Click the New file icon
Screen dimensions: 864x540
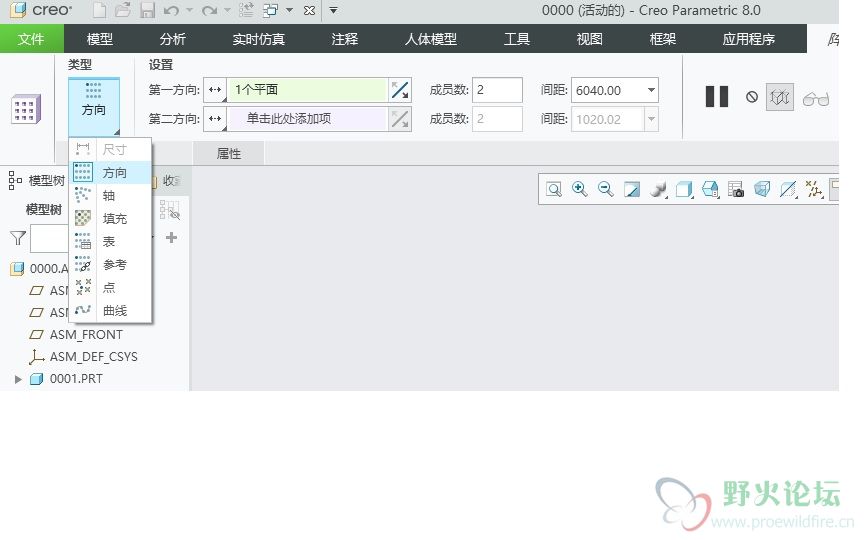pyautogui.click(x=100, y=10)
